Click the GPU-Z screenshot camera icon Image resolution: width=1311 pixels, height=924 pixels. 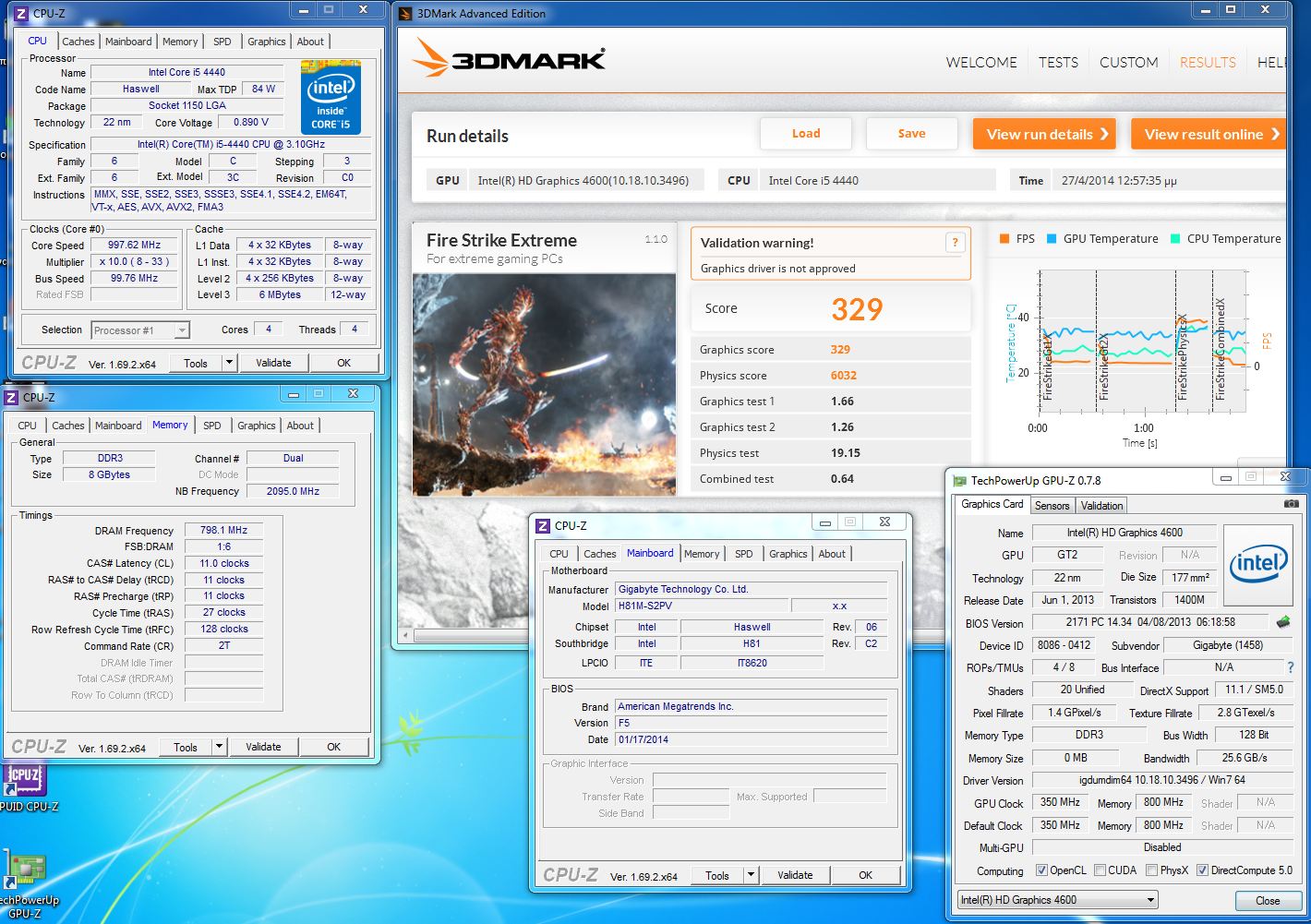pos(1291,504)
